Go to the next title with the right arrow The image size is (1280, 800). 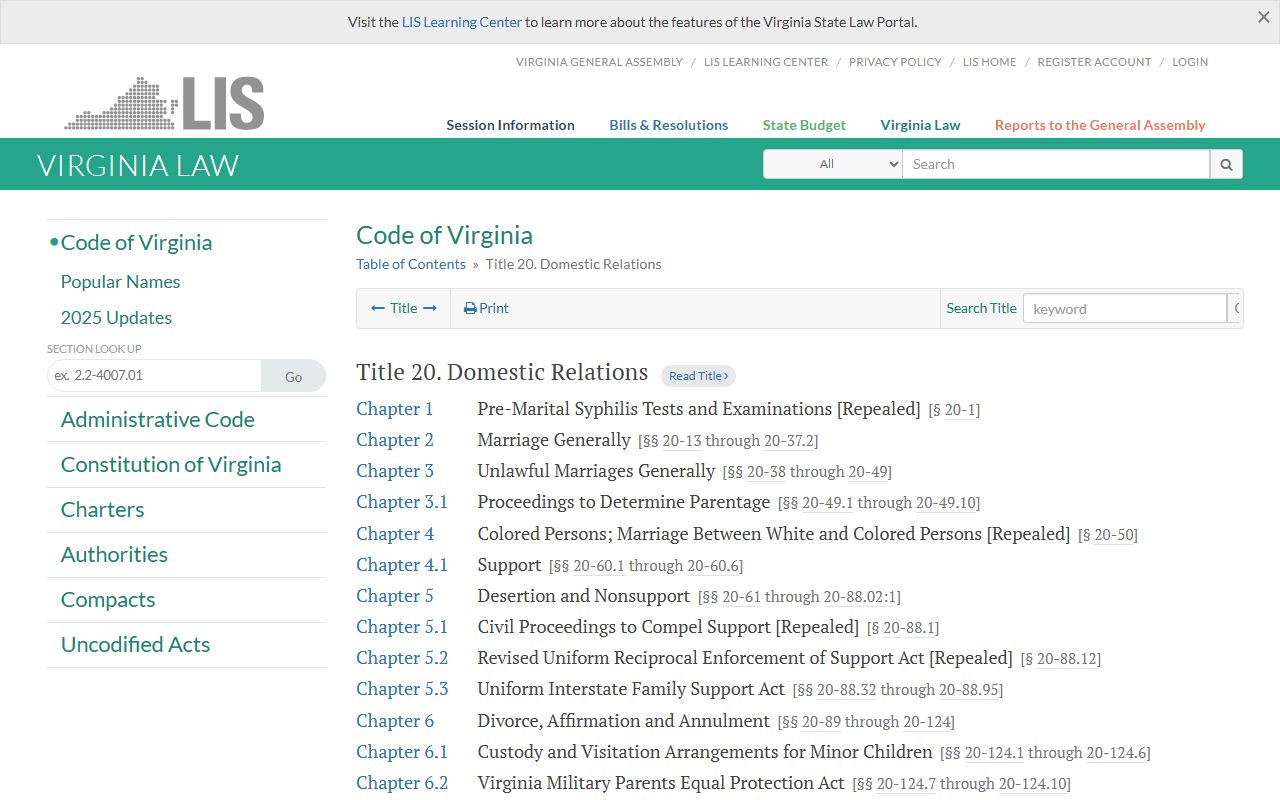point(430,308)
